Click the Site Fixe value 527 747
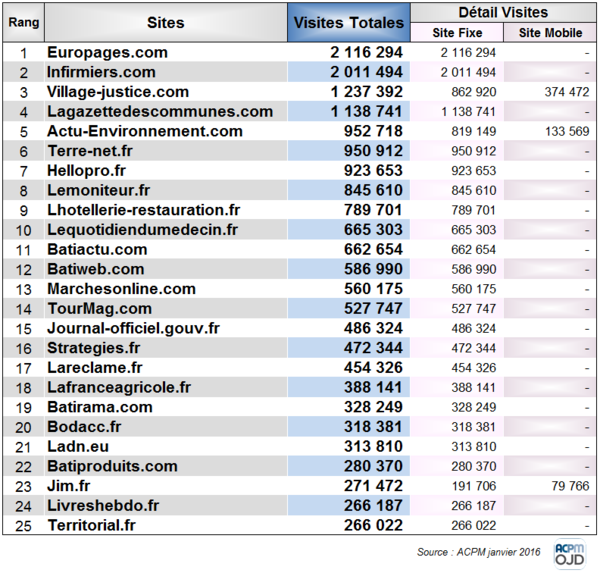Viewport: 600px width, 573px height. coord(474,309)
